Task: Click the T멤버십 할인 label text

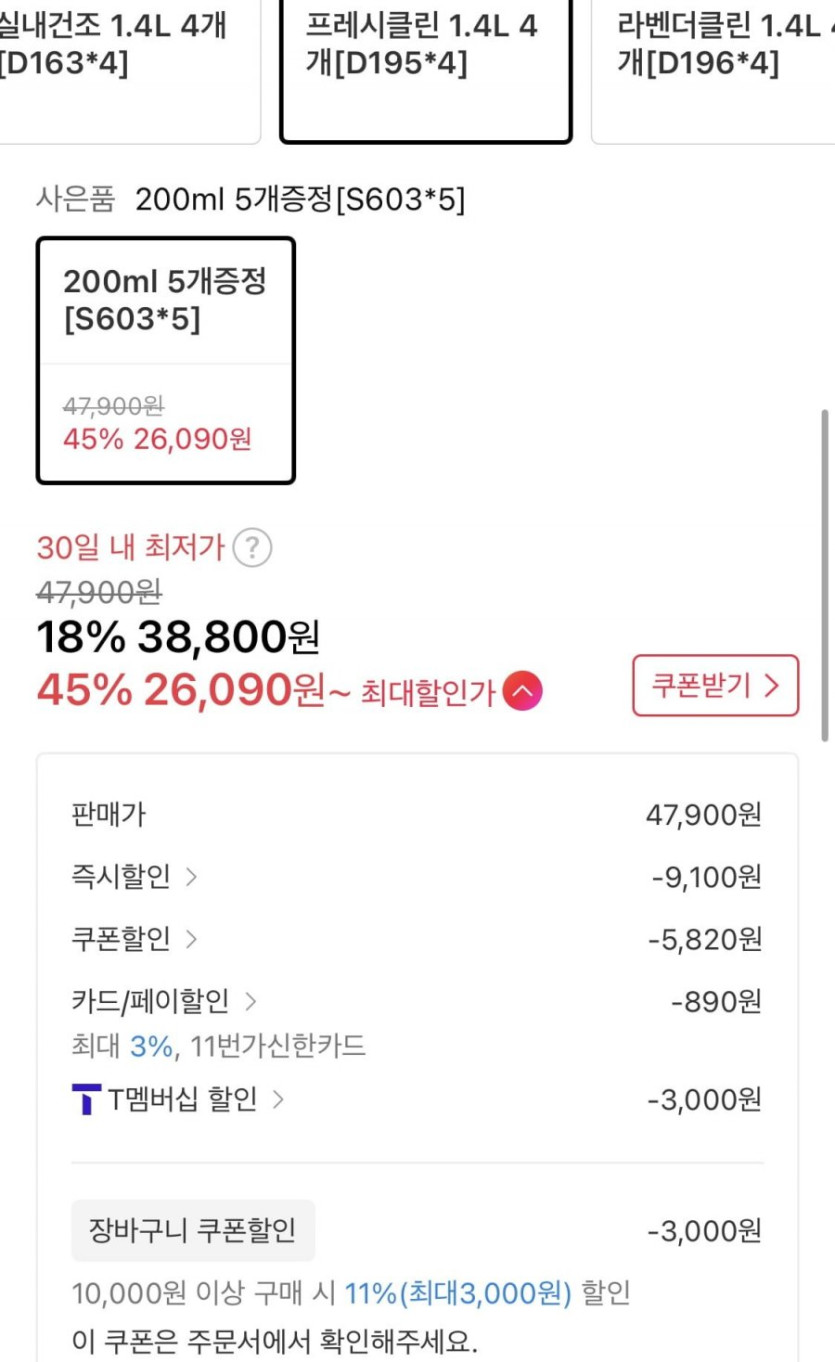Action: tap(182, 1100)
